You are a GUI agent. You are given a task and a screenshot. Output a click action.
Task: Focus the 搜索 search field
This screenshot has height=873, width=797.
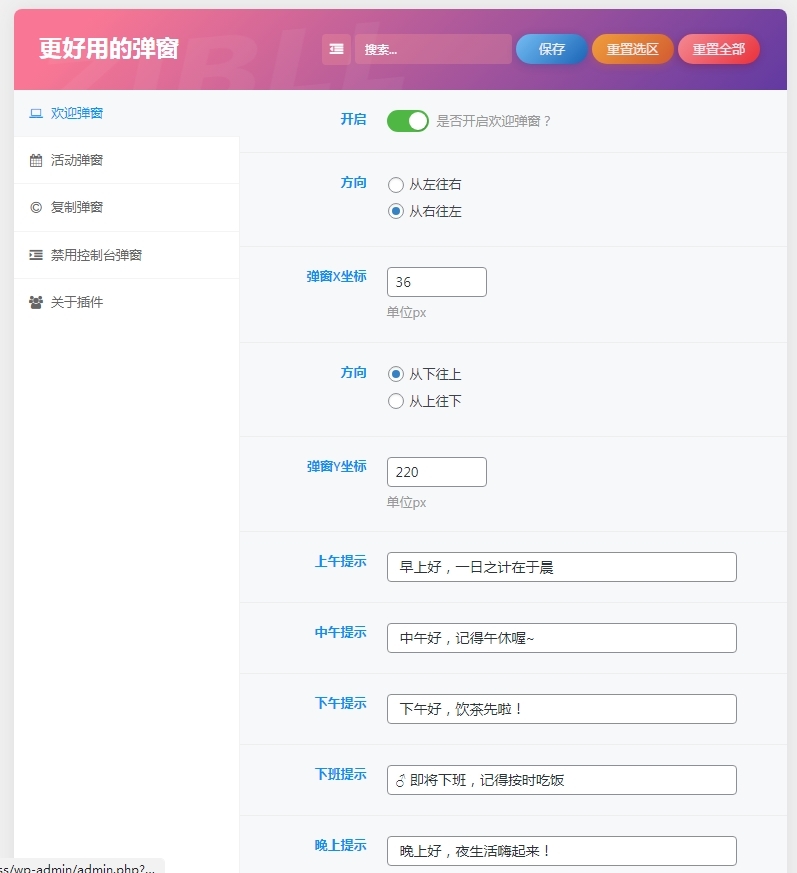coord(433,49)
